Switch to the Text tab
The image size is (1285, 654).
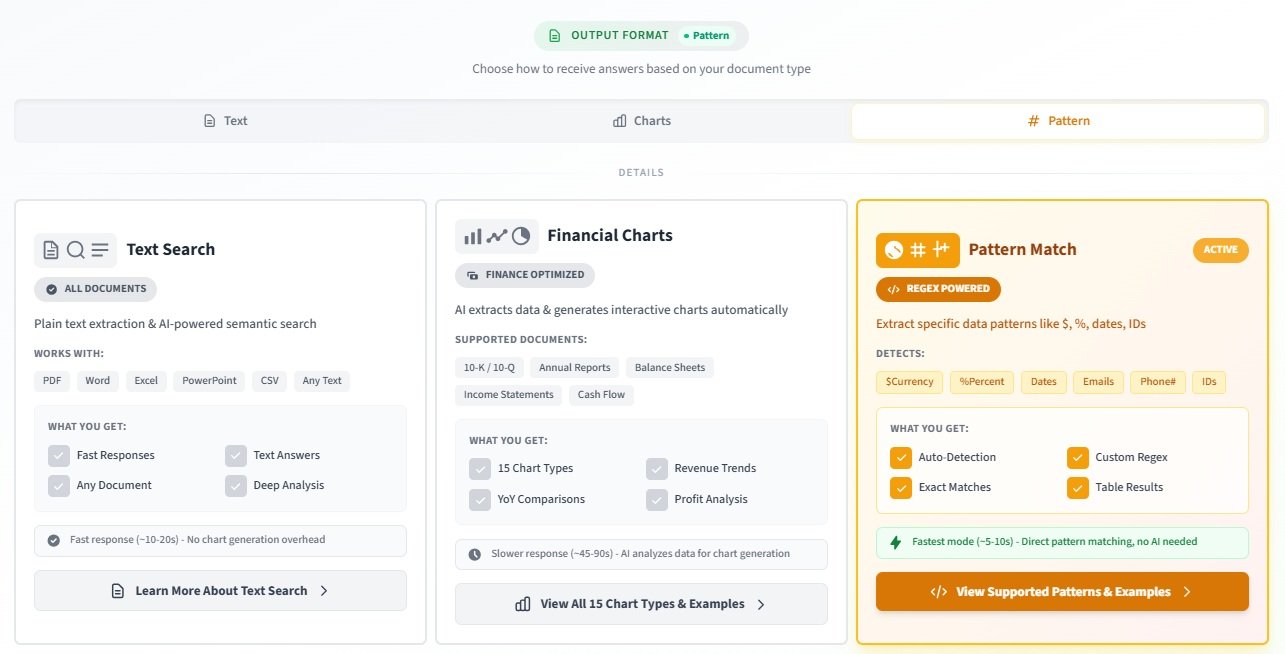tap(225, 121)
